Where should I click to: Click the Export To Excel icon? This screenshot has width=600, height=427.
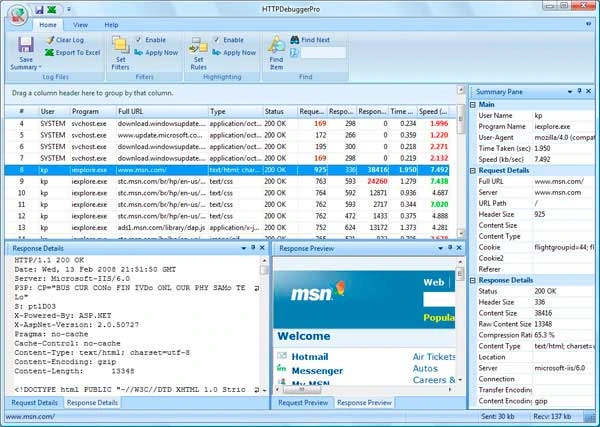[x=49, y=52]
